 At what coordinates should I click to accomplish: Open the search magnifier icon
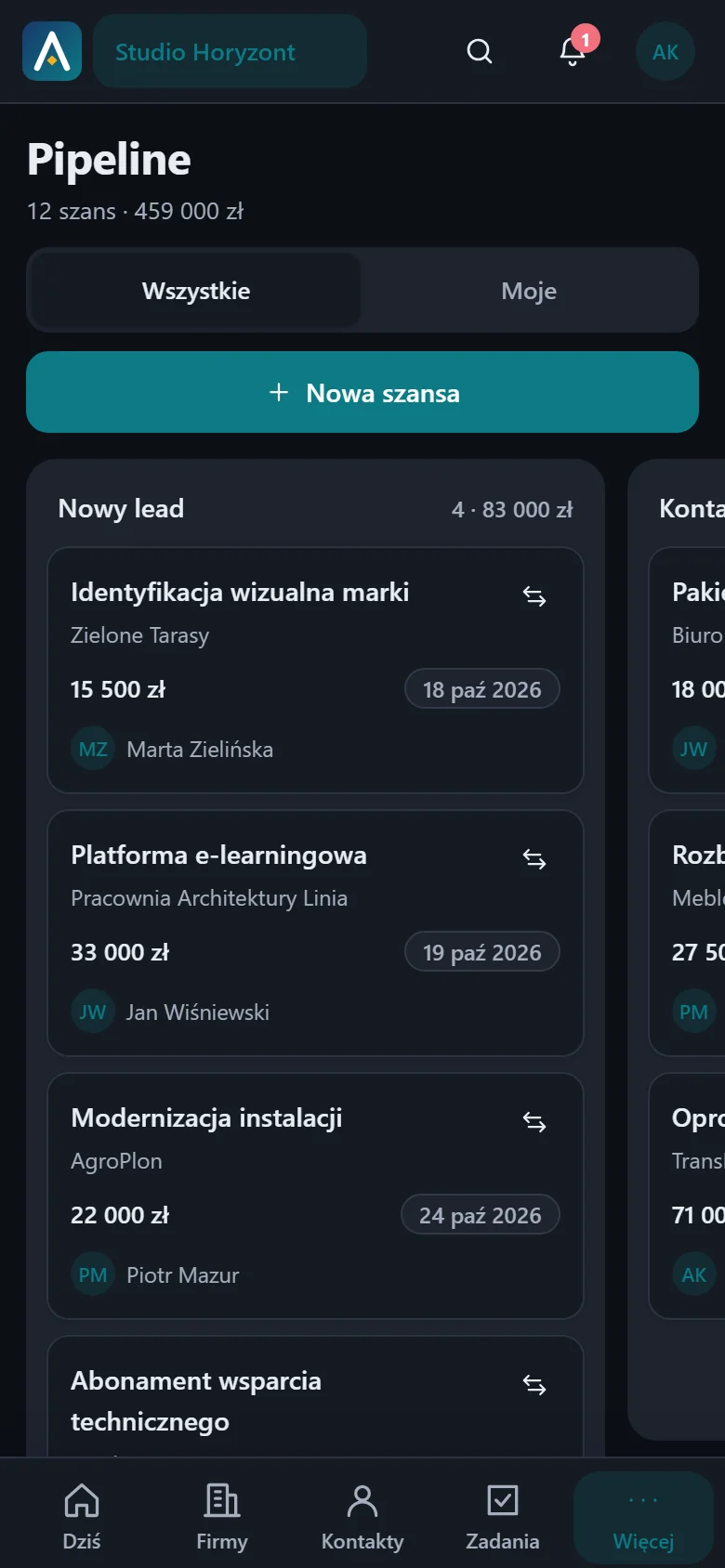pyautogui.click(x=480, y=51)
